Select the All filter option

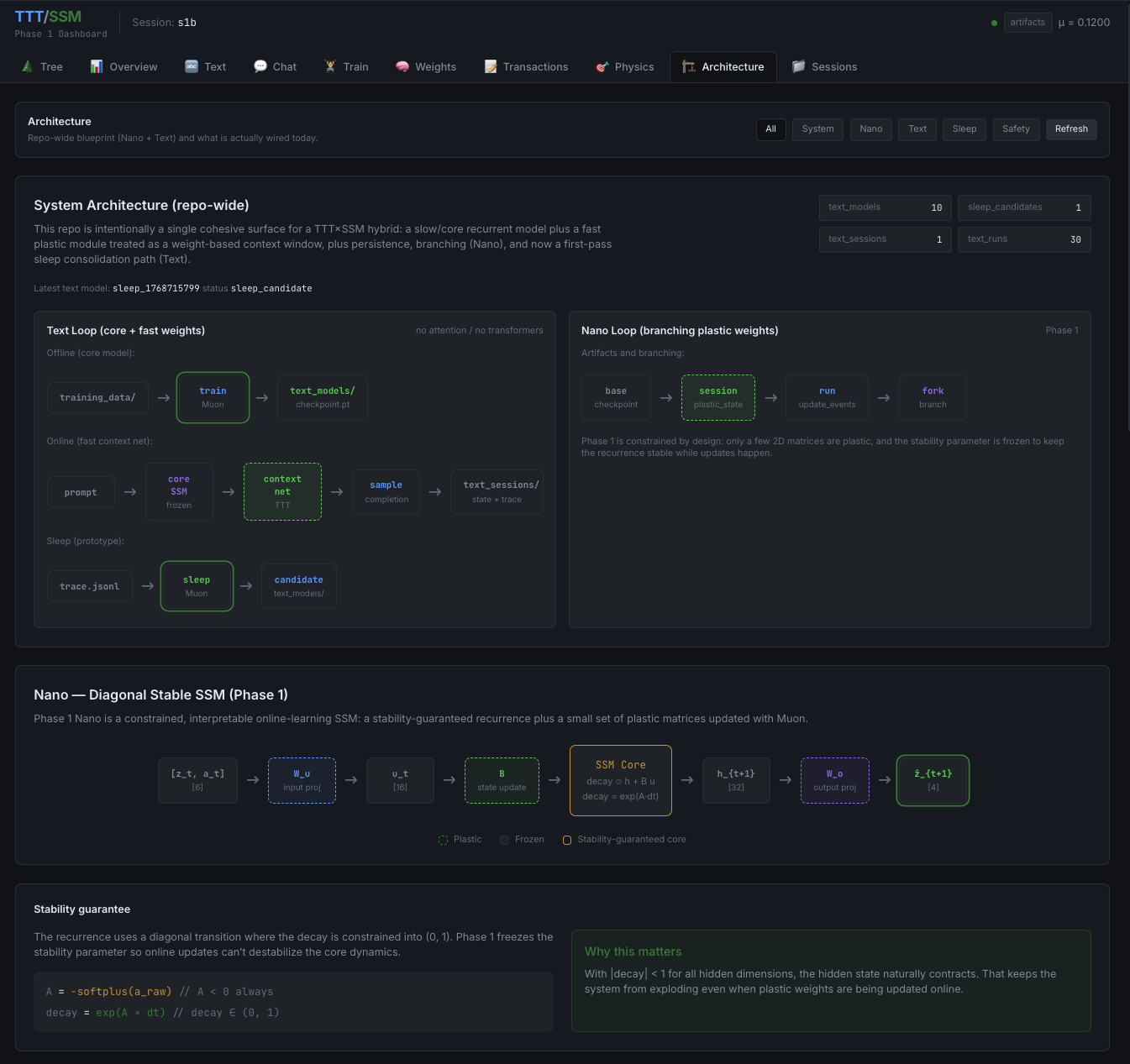[x=770, y=129]
